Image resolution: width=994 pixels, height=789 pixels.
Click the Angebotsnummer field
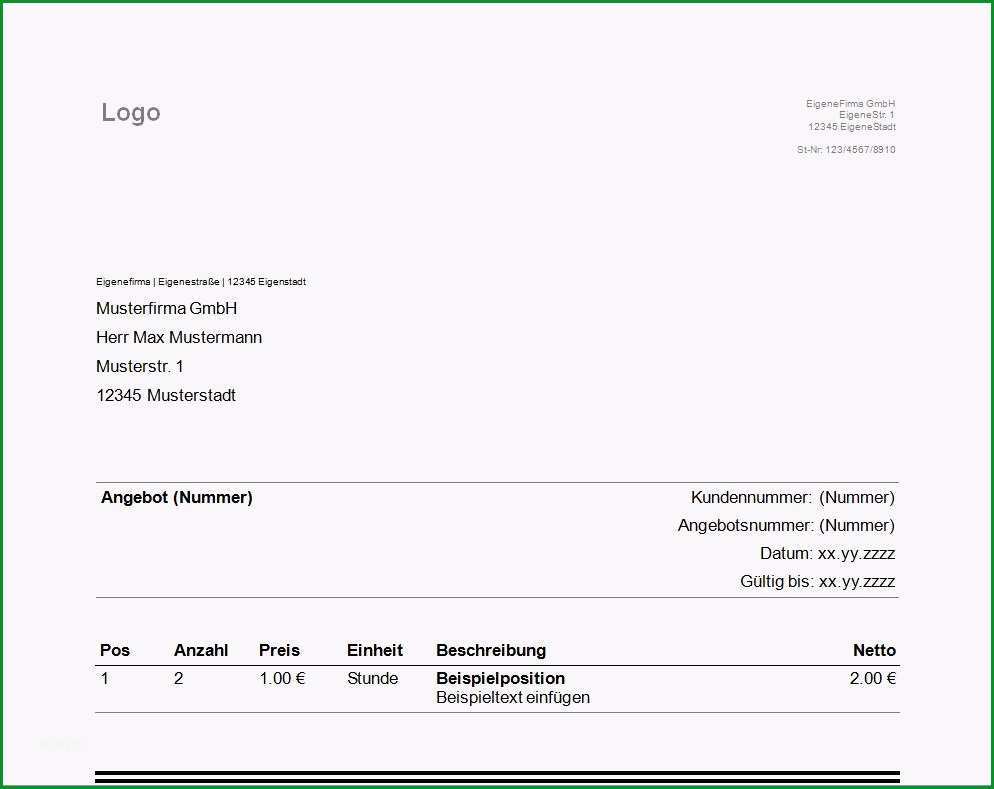pos(786,525)
